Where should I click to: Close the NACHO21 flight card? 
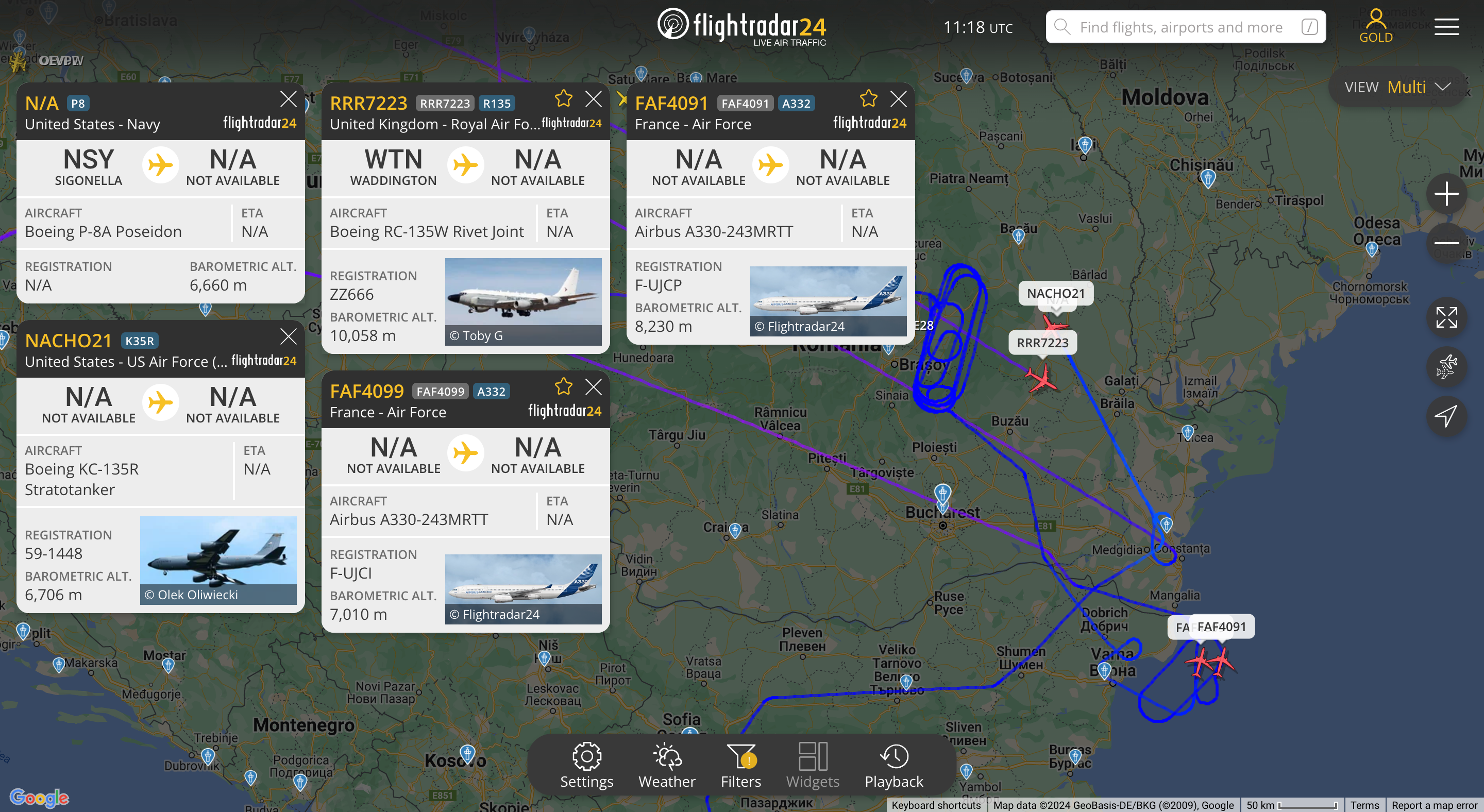pos(289,336)
